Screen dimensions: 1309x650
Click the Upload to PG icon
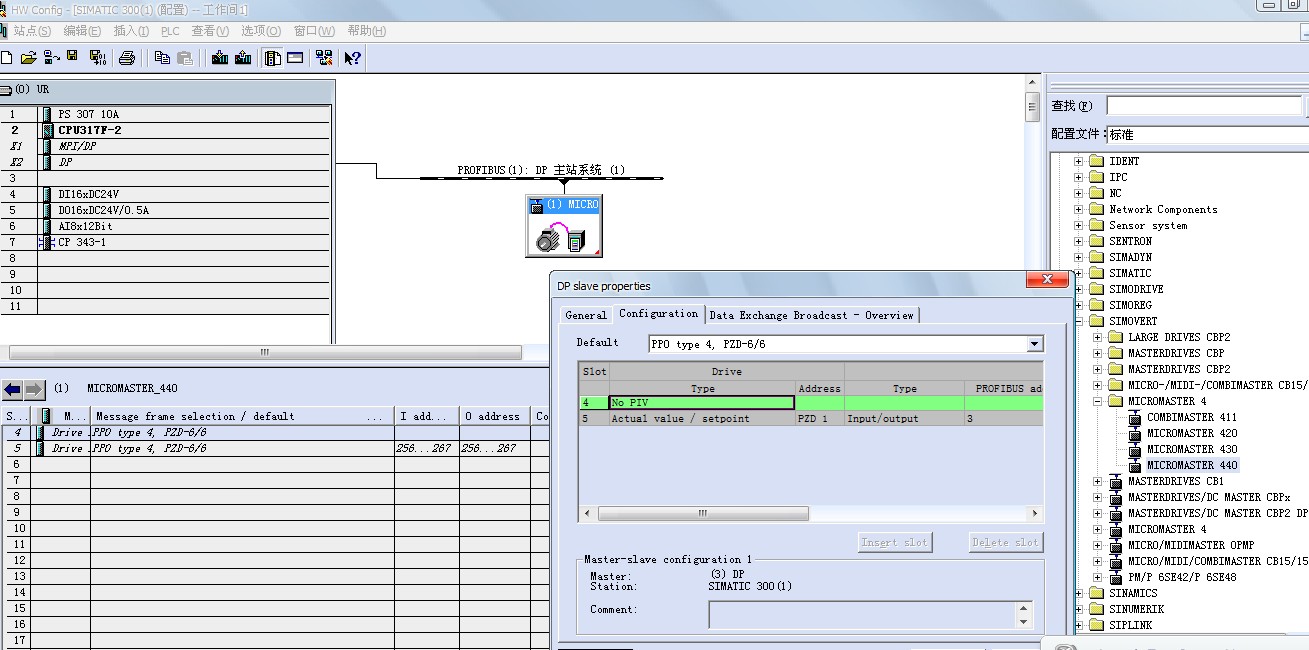click(243, 58)
